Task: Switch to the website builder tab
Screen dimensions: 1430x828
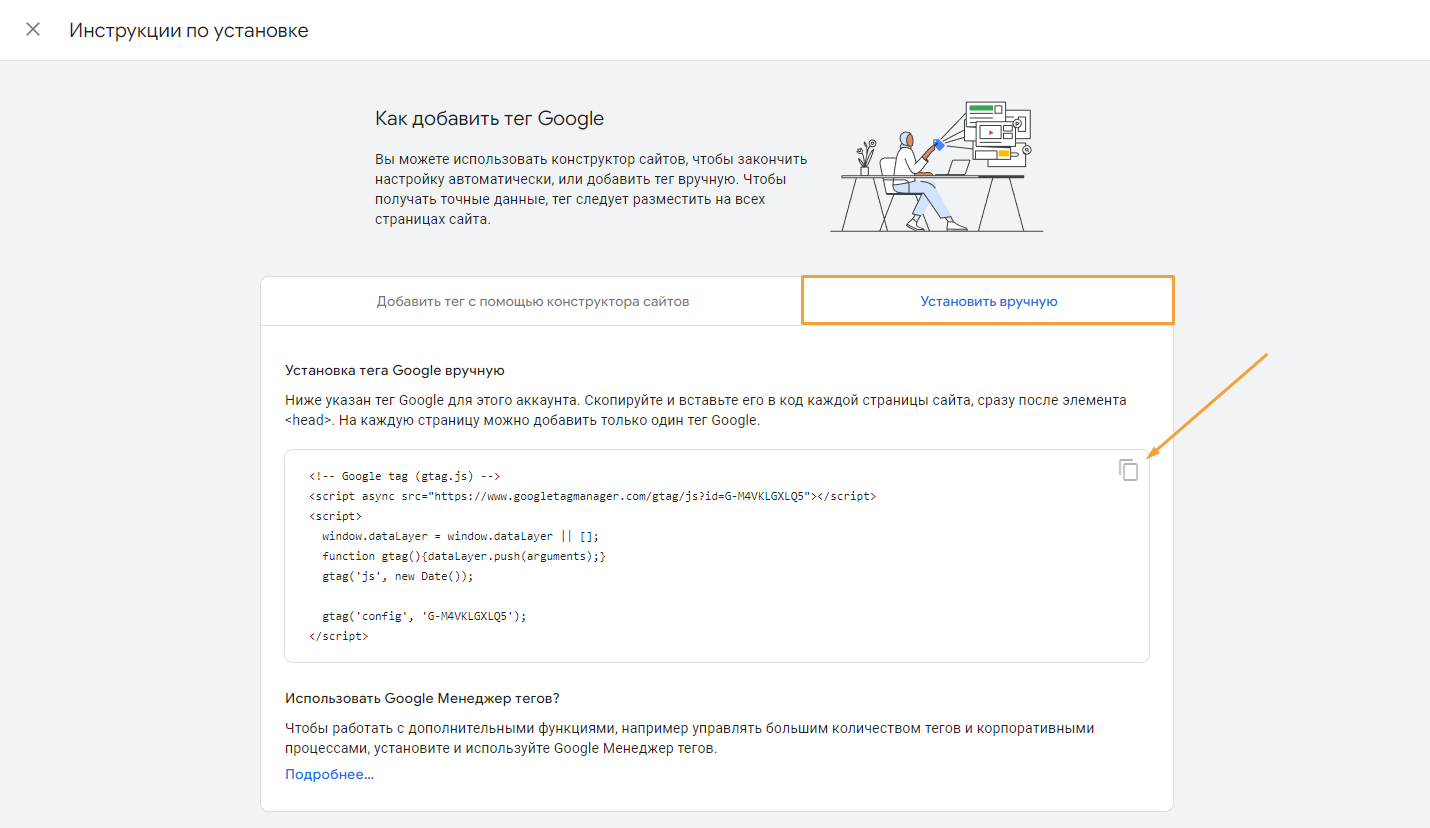Action: coord(532,301)
